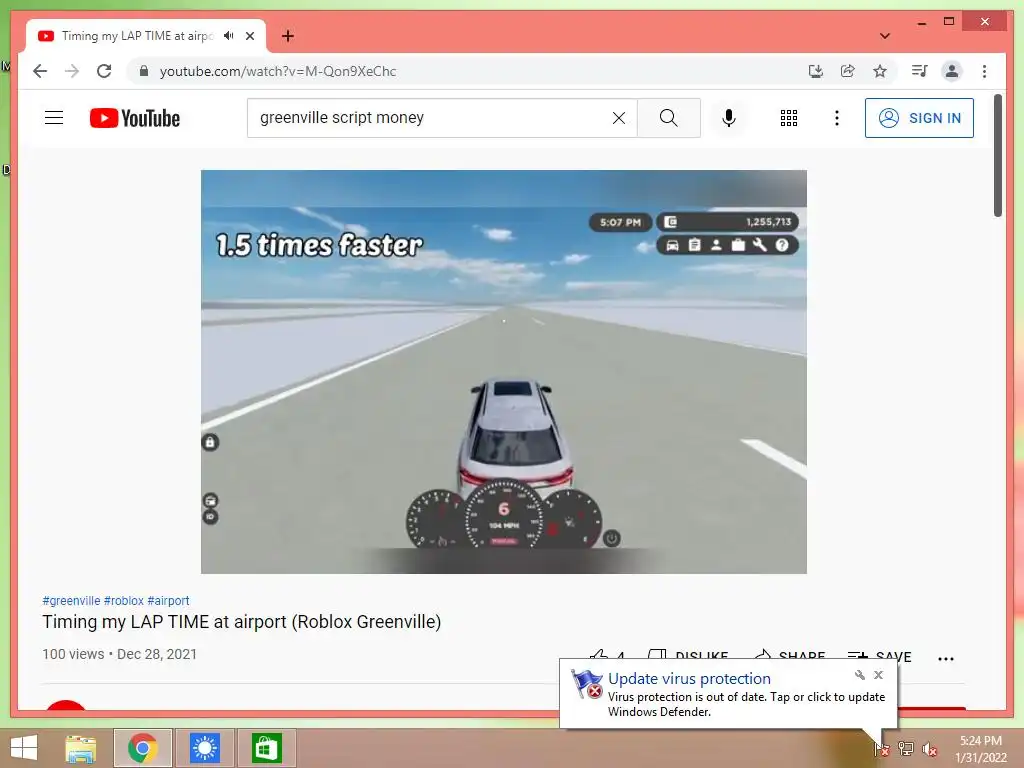
Task: Open the YouTube hamburger guide menu
Action: click(x=54, y=118)
